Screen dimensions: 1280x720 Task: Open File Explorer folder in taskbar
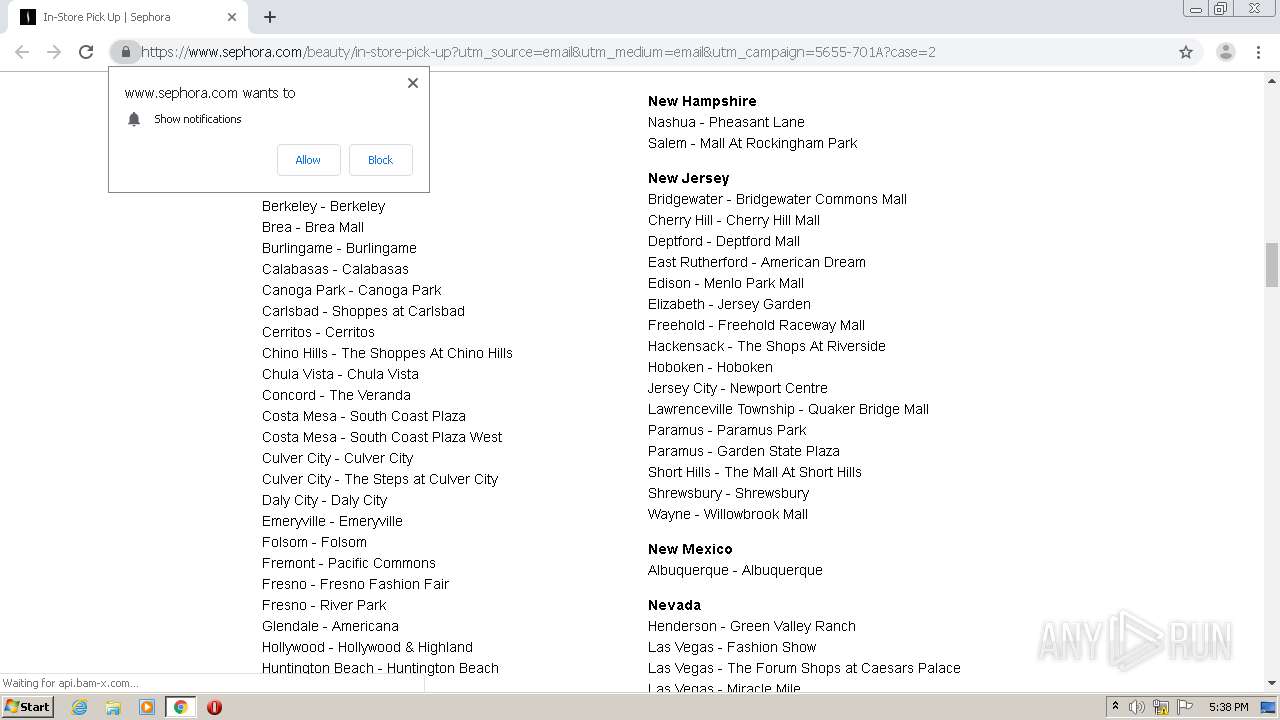(113, 707)
